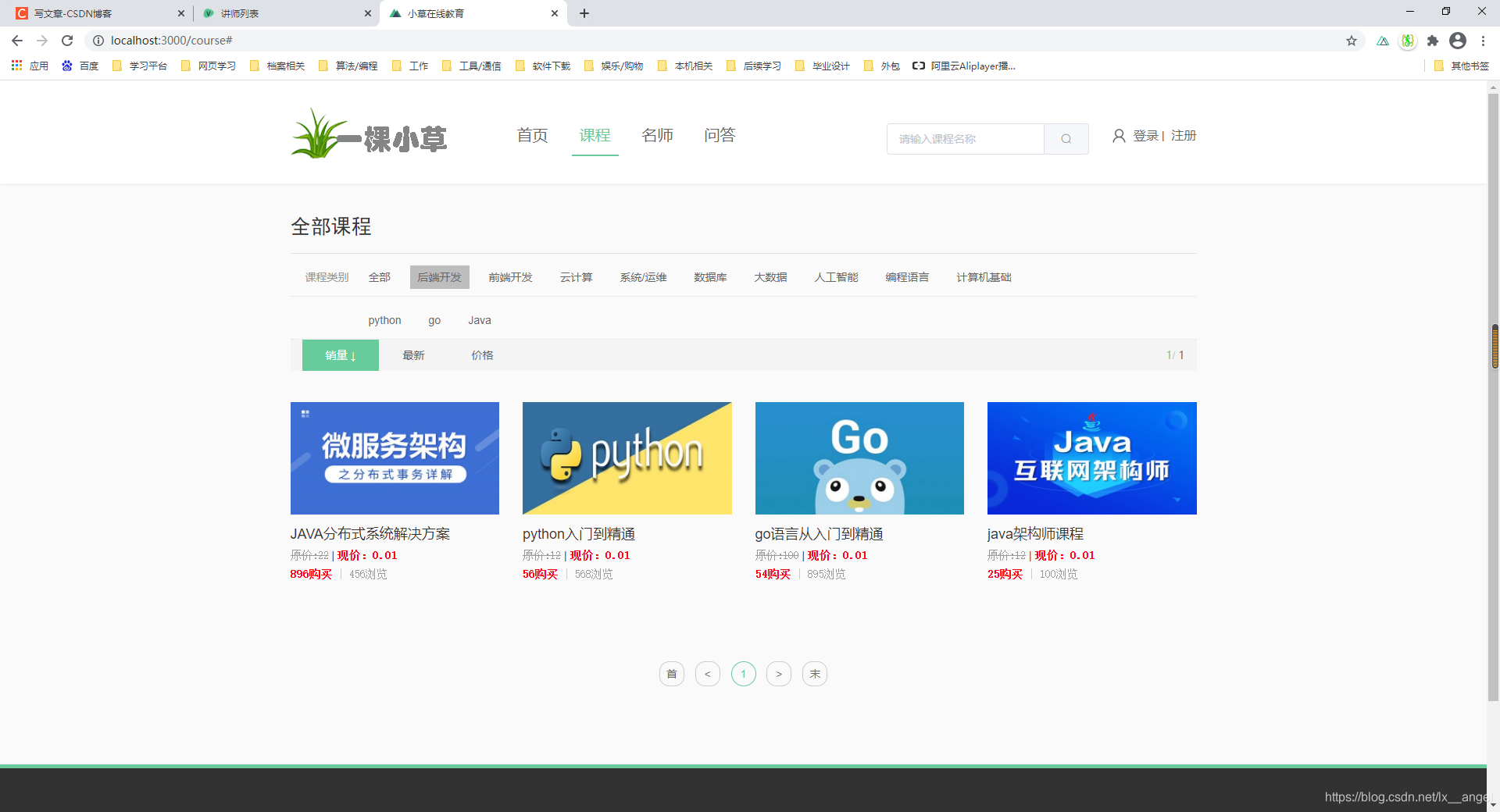The height and width of the screenshot is (812, 1500).
Task: Go to first page with 首 button
Action: (672, 674)
